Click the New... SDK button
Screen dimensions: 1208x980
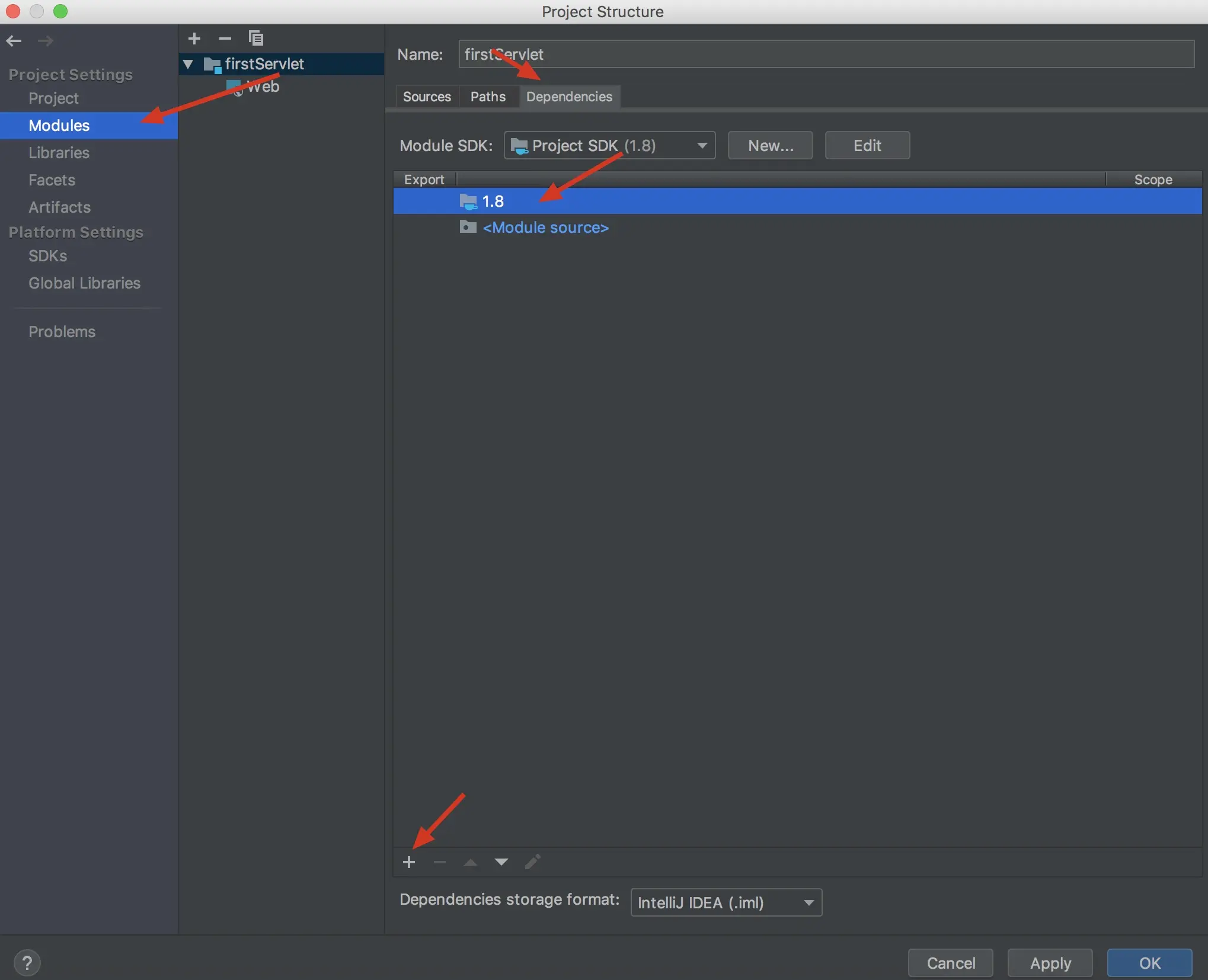(770, 146)
